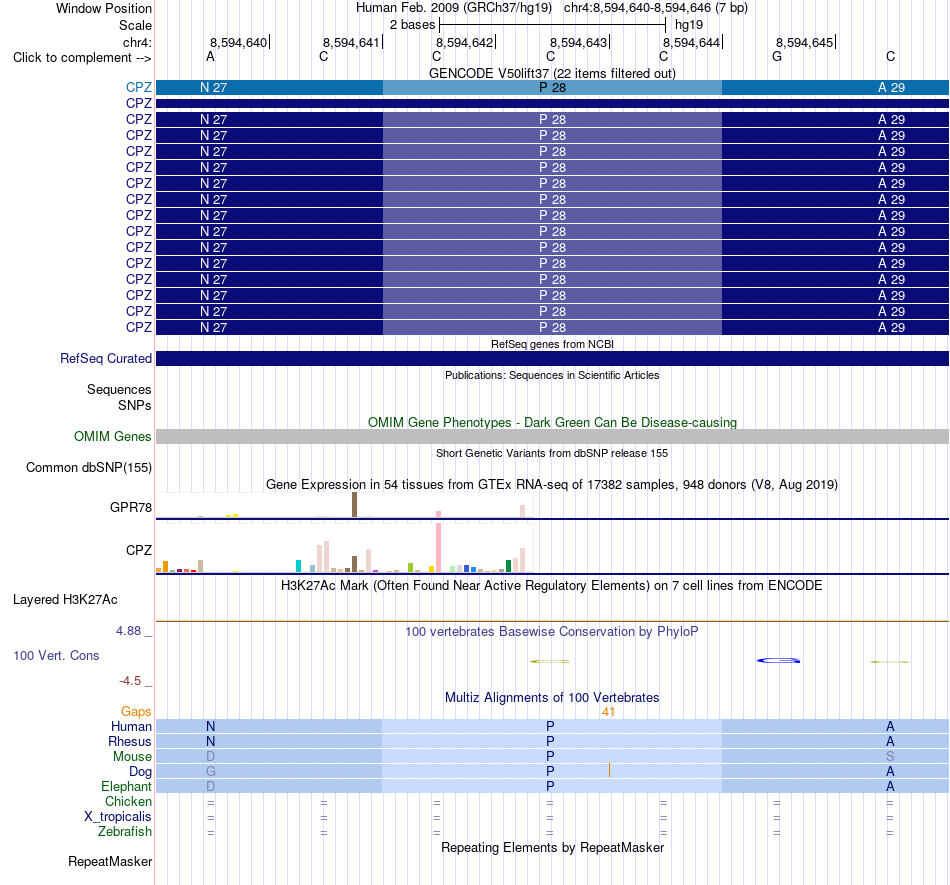Click the hg19 text beside the scale bar
Screen dimensions: 950x885
(x=689, y=25)
